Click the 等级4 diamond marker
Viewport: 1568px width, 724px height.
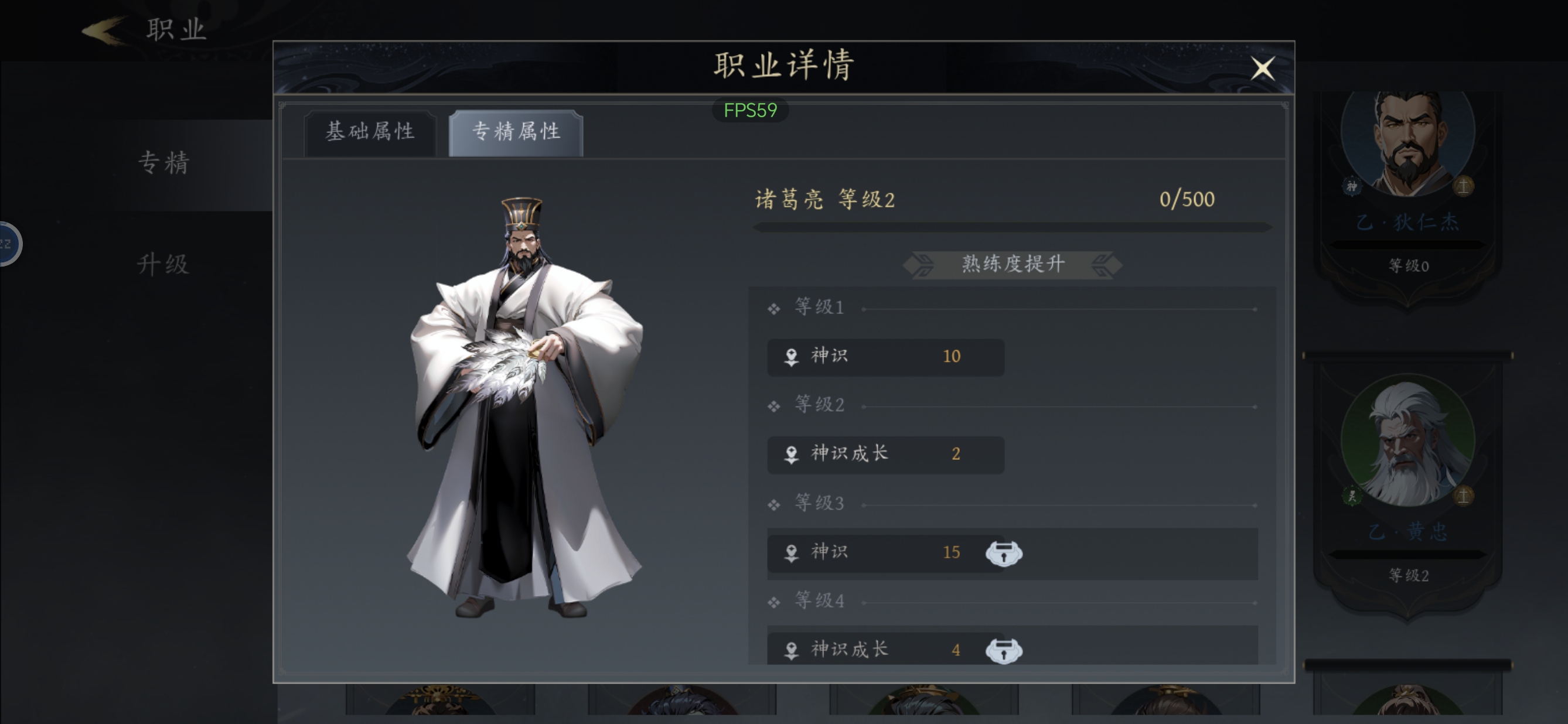[x=773, y=602]
